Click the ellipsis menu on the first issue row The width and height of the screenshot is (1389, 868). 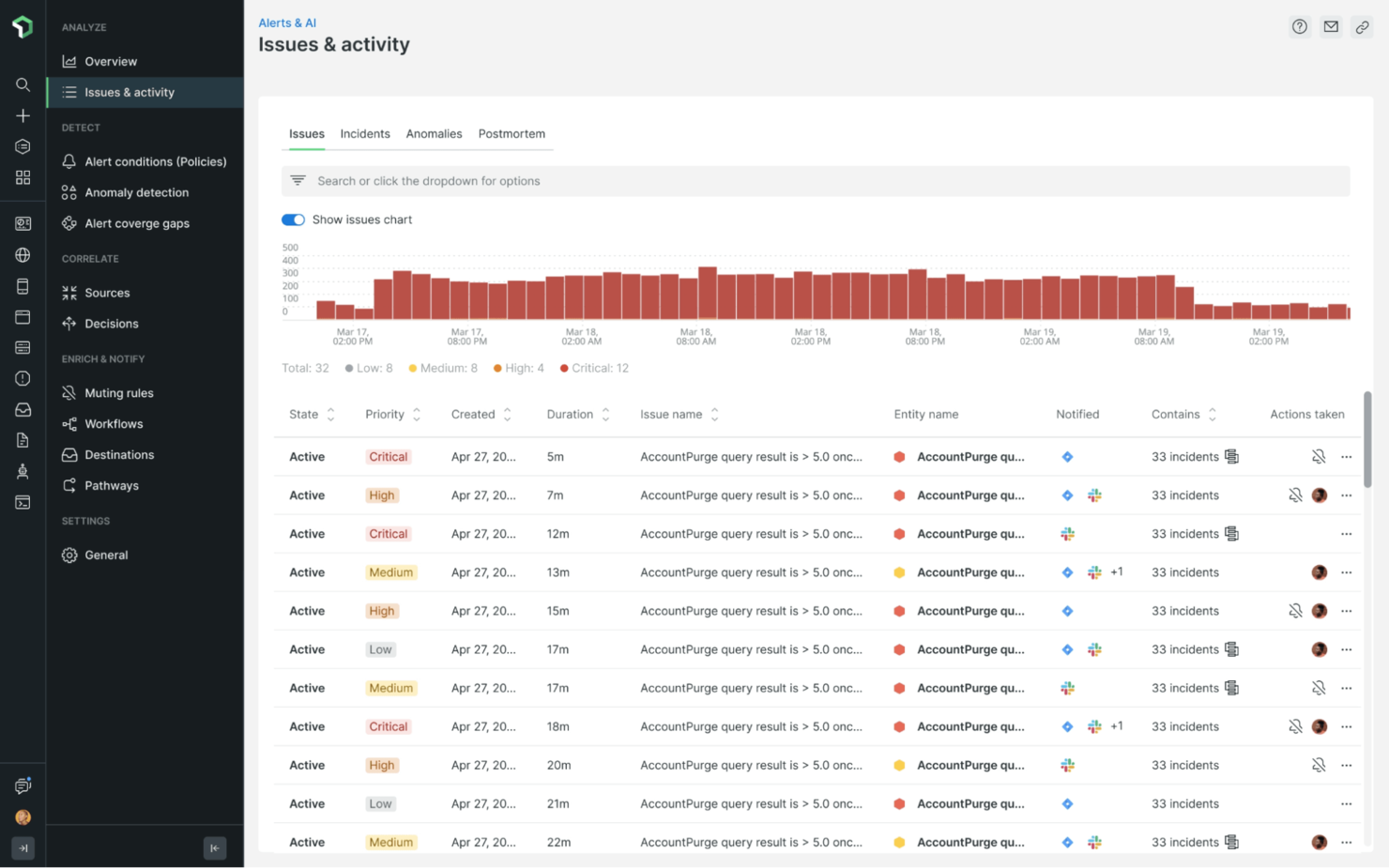coord(1346,456)
